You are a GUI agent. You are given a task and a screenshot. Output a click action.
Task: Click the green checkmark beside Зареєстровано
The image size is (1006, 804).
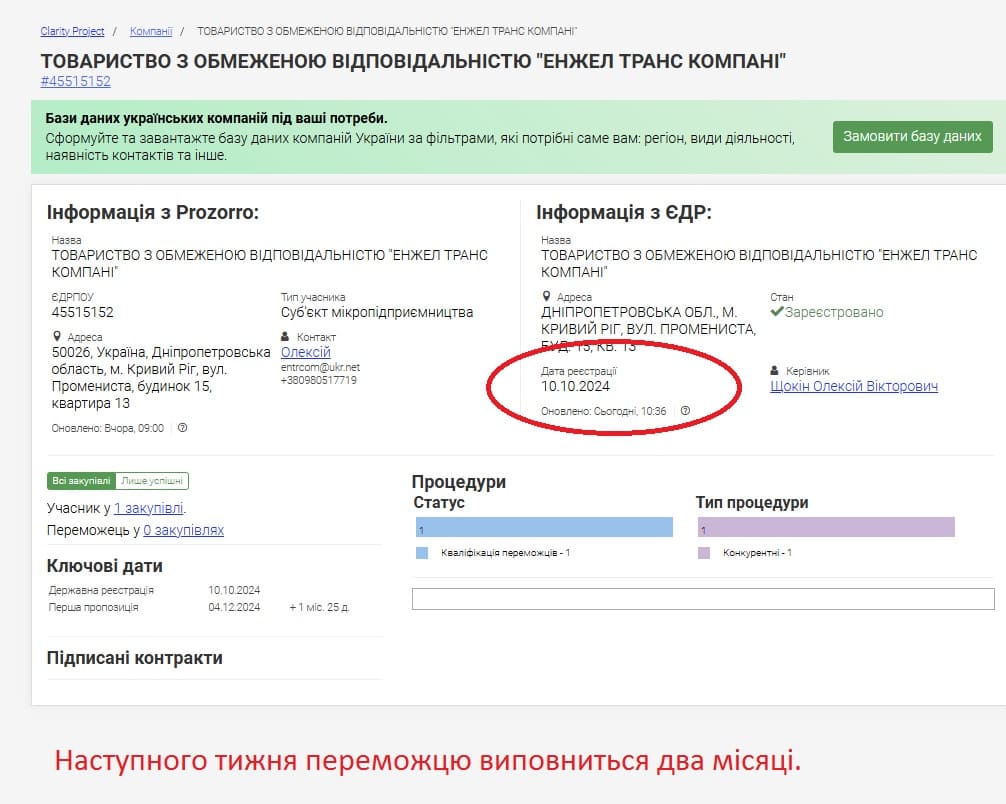(777, 312)
